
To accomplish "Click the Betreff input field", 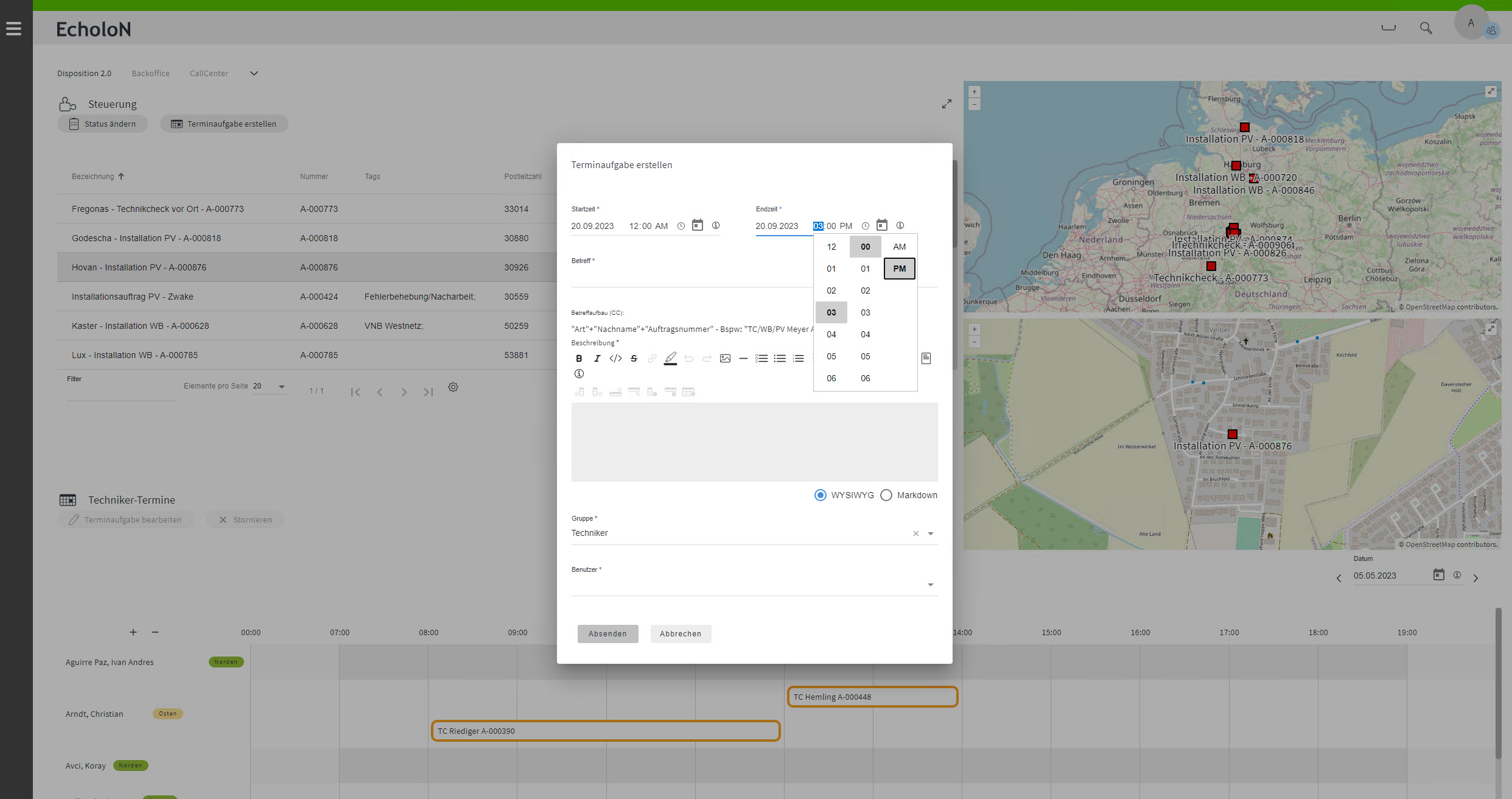I will (x=692, y=277).
